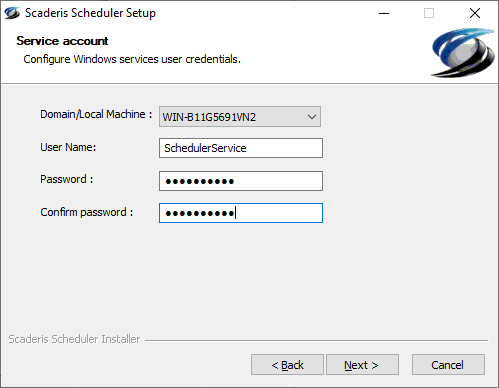Open the Domain/Local Machine combo box showing WIN-B11G5691VN2
The height and width of the screenshot is (388, 499).
[x=240, y=117]
